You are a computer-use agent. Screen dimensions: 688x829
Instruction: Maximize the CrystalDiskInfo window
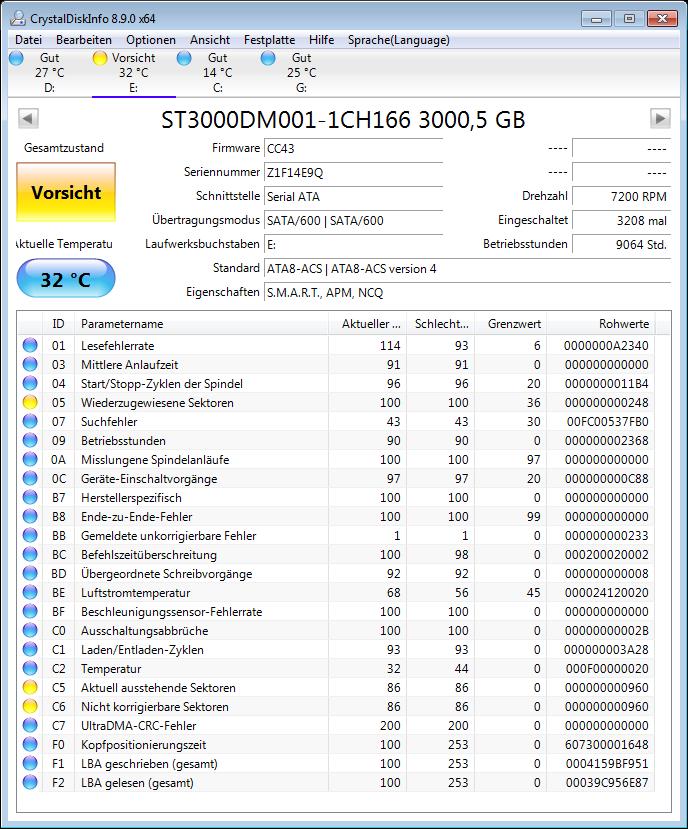(629, 19)
